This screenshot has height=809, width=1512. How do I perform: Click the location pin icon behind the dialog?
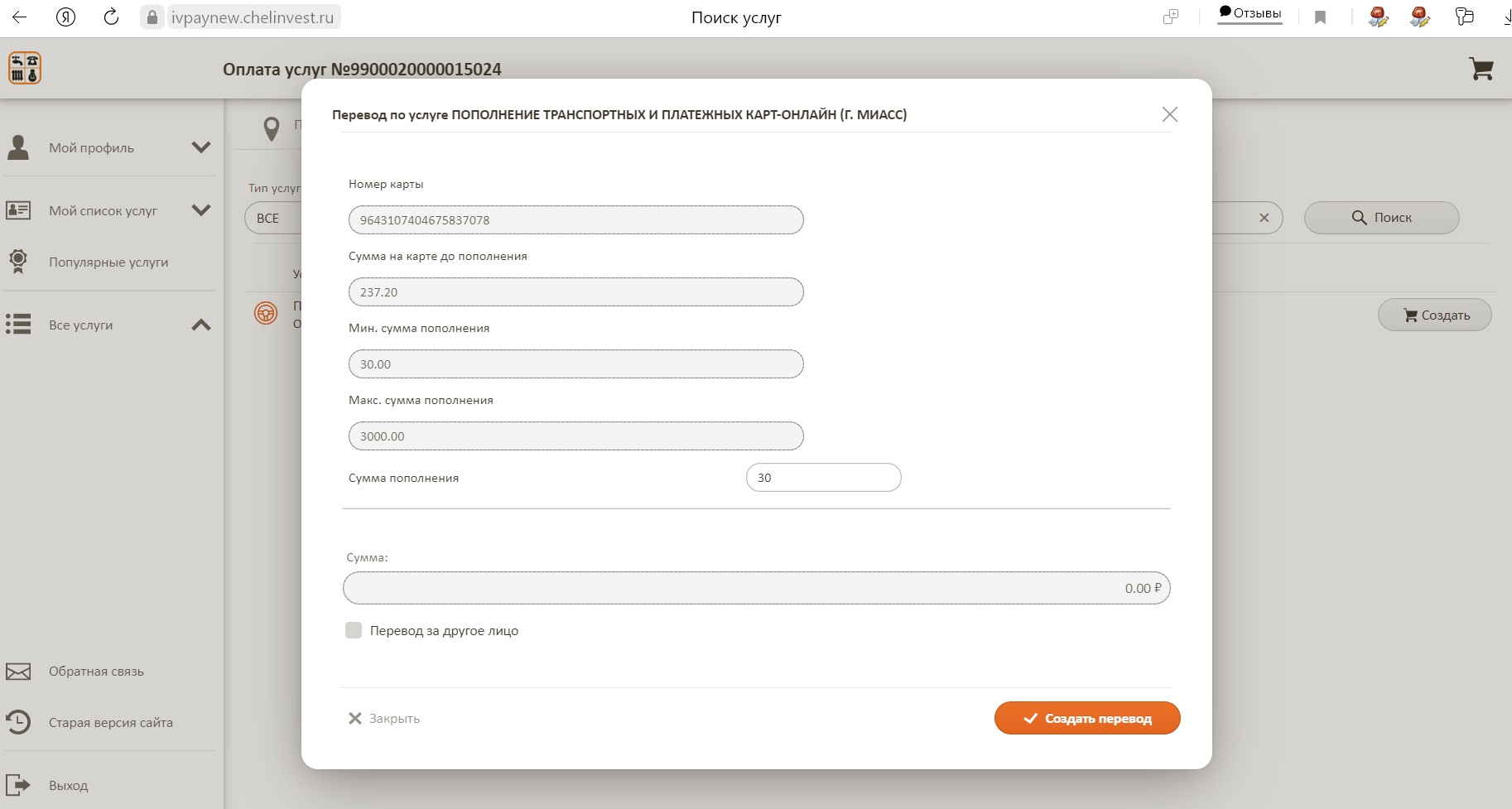(x=272, y=129)
